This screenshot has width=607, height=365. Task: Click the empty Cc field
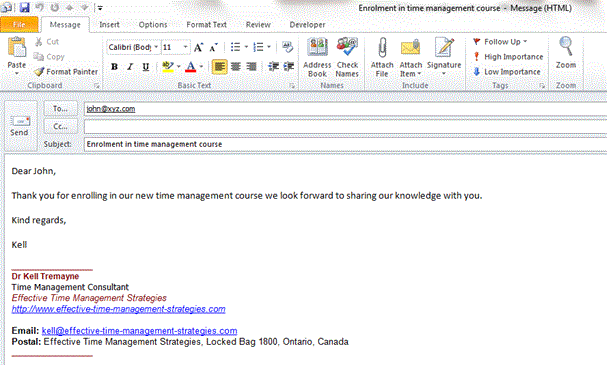pos(346,127)
